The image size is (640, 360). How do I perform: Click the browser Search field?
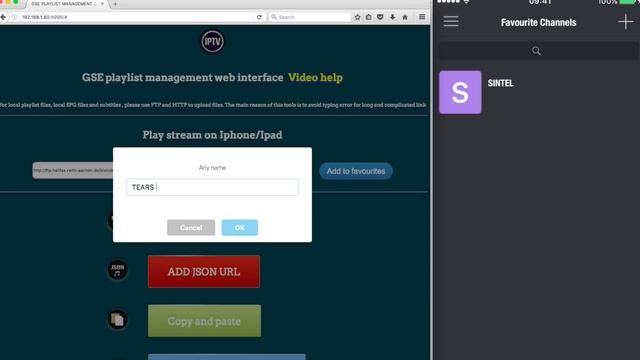(309, 17)
